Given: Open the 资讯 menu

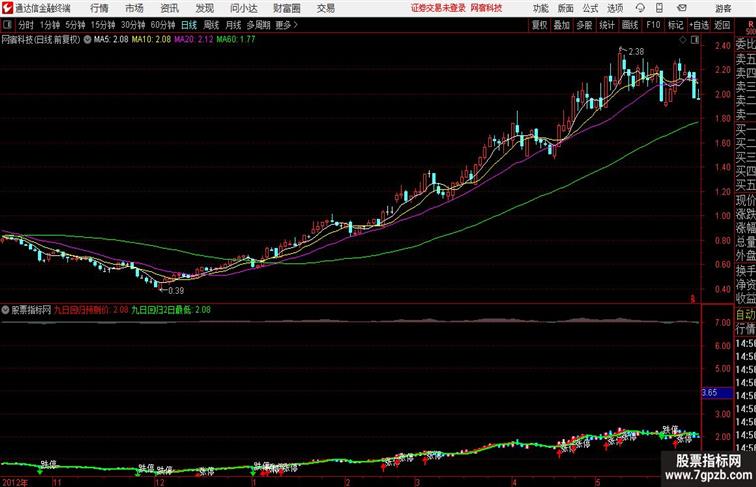Looking at the screenshot, I should (170, 8).
